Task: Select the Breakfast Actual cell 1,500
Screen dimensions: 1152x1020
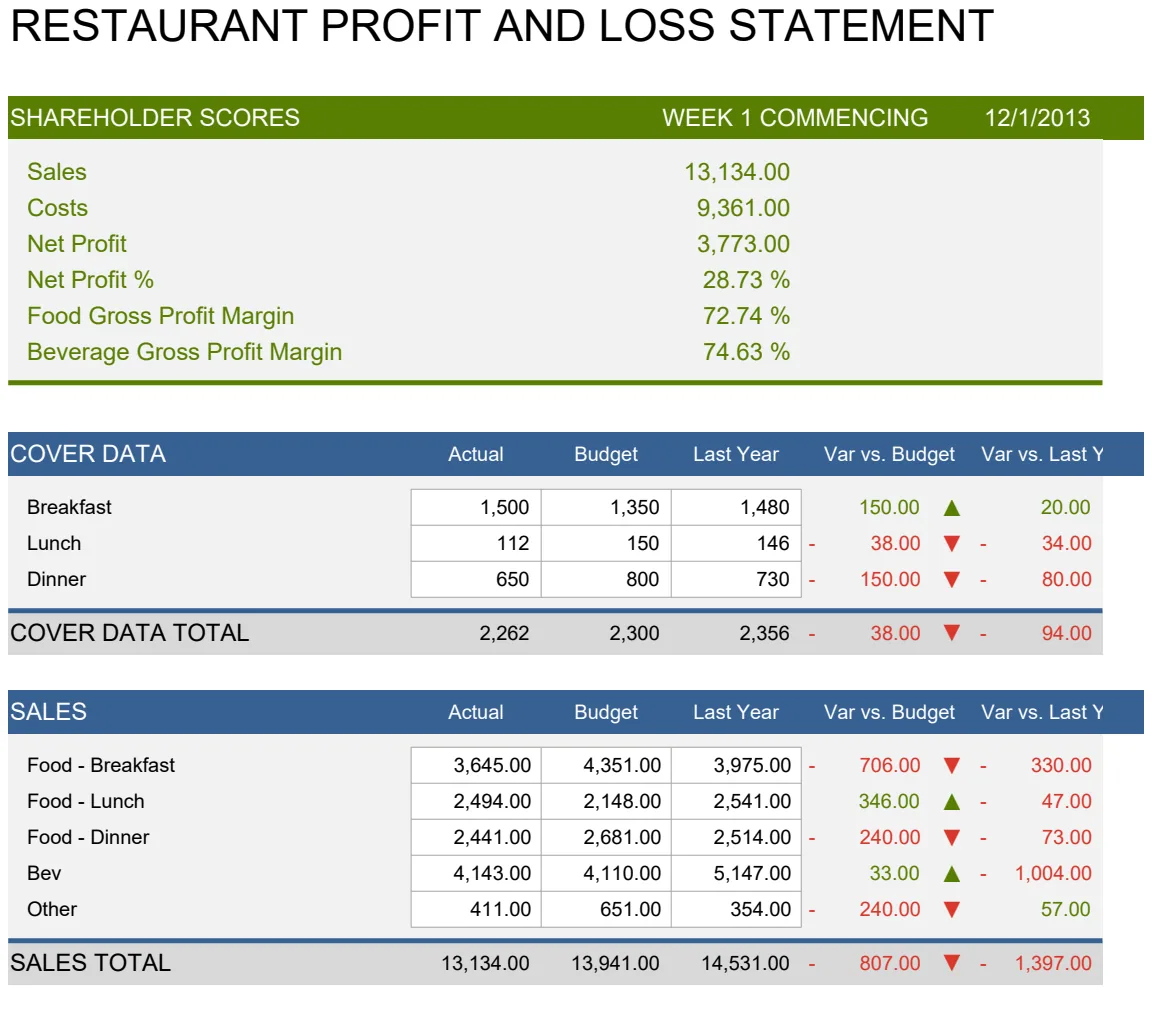Action: (x=476, y=507)
